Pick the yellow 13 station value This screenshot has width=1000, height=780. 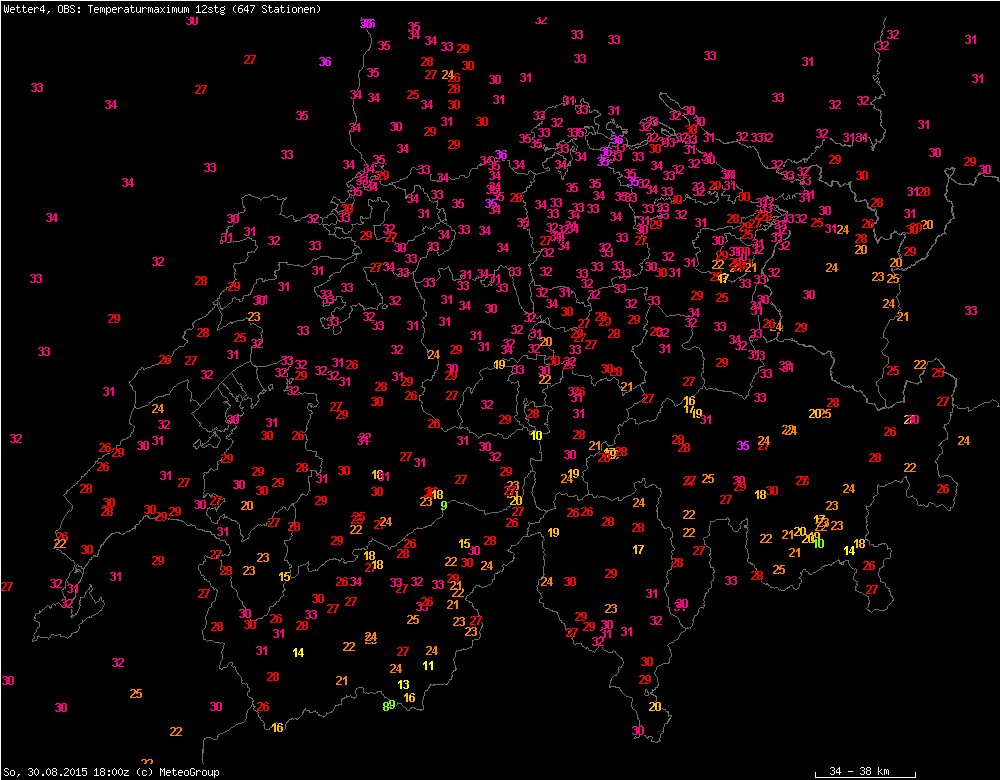pos(404,685)
